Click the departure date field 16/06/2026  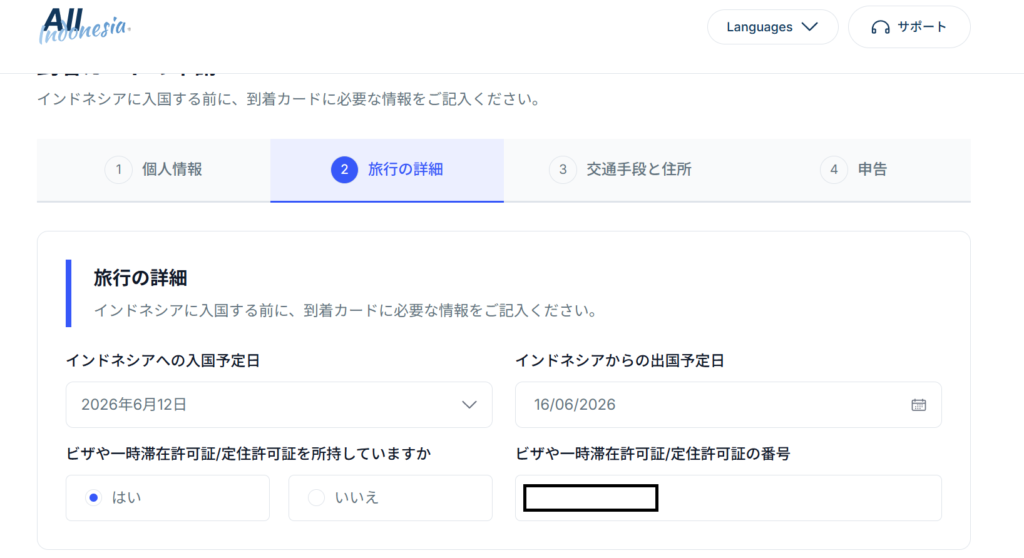tap(728, 404)
